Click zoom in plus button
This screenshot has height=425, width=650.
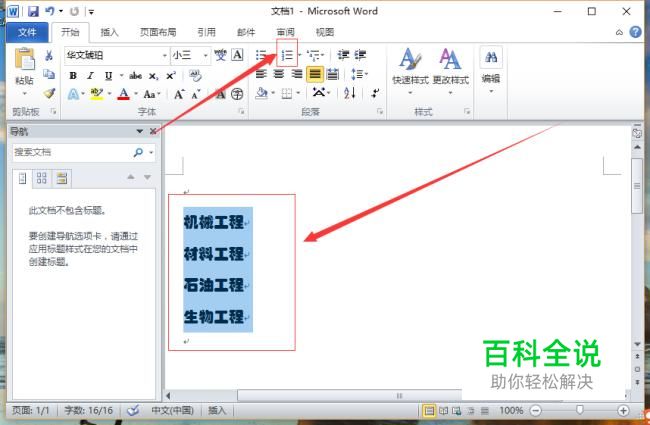[623, 410]
